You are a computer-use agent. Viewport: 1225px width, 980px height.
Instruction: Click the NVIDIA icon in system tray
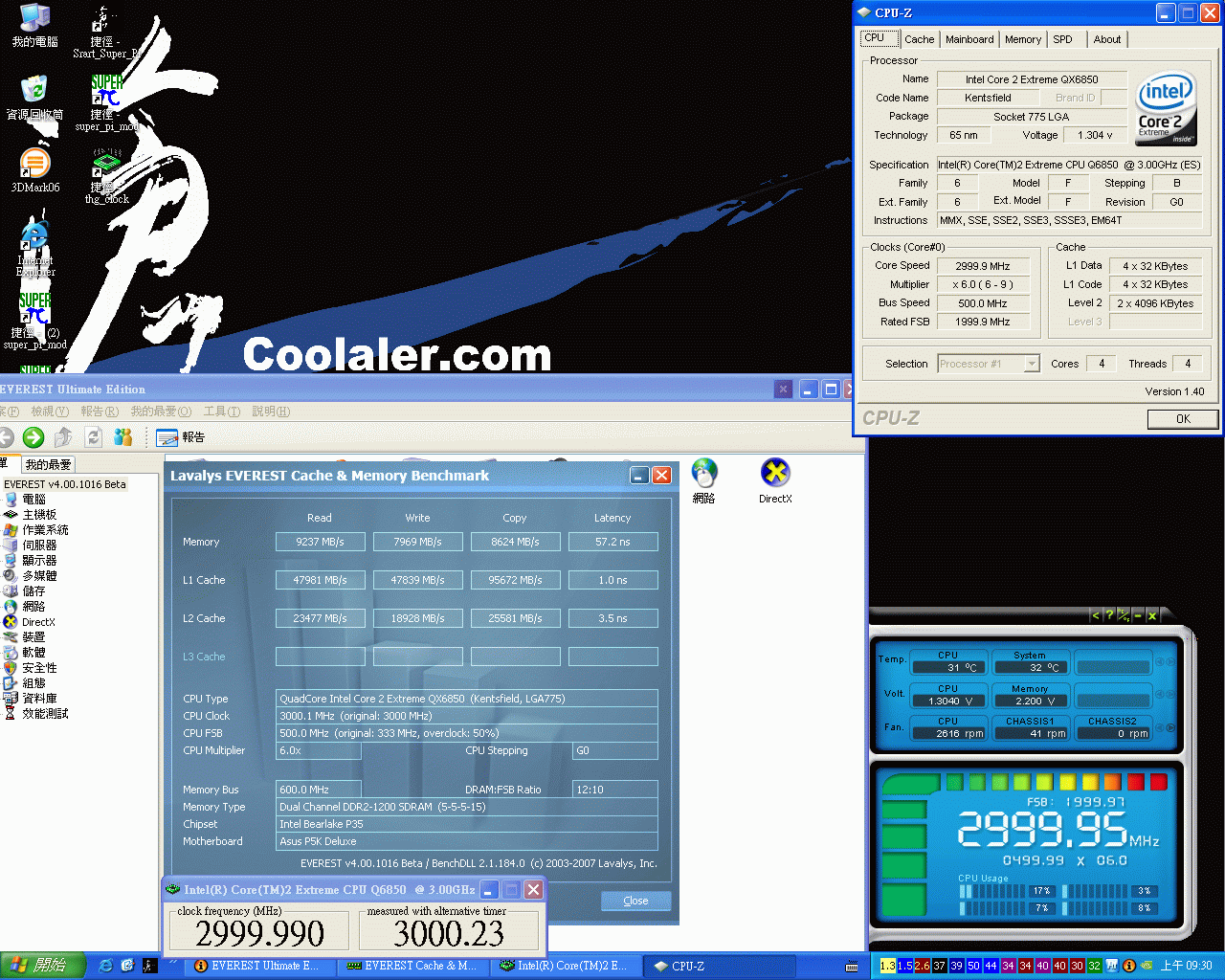pos(1146,966)
